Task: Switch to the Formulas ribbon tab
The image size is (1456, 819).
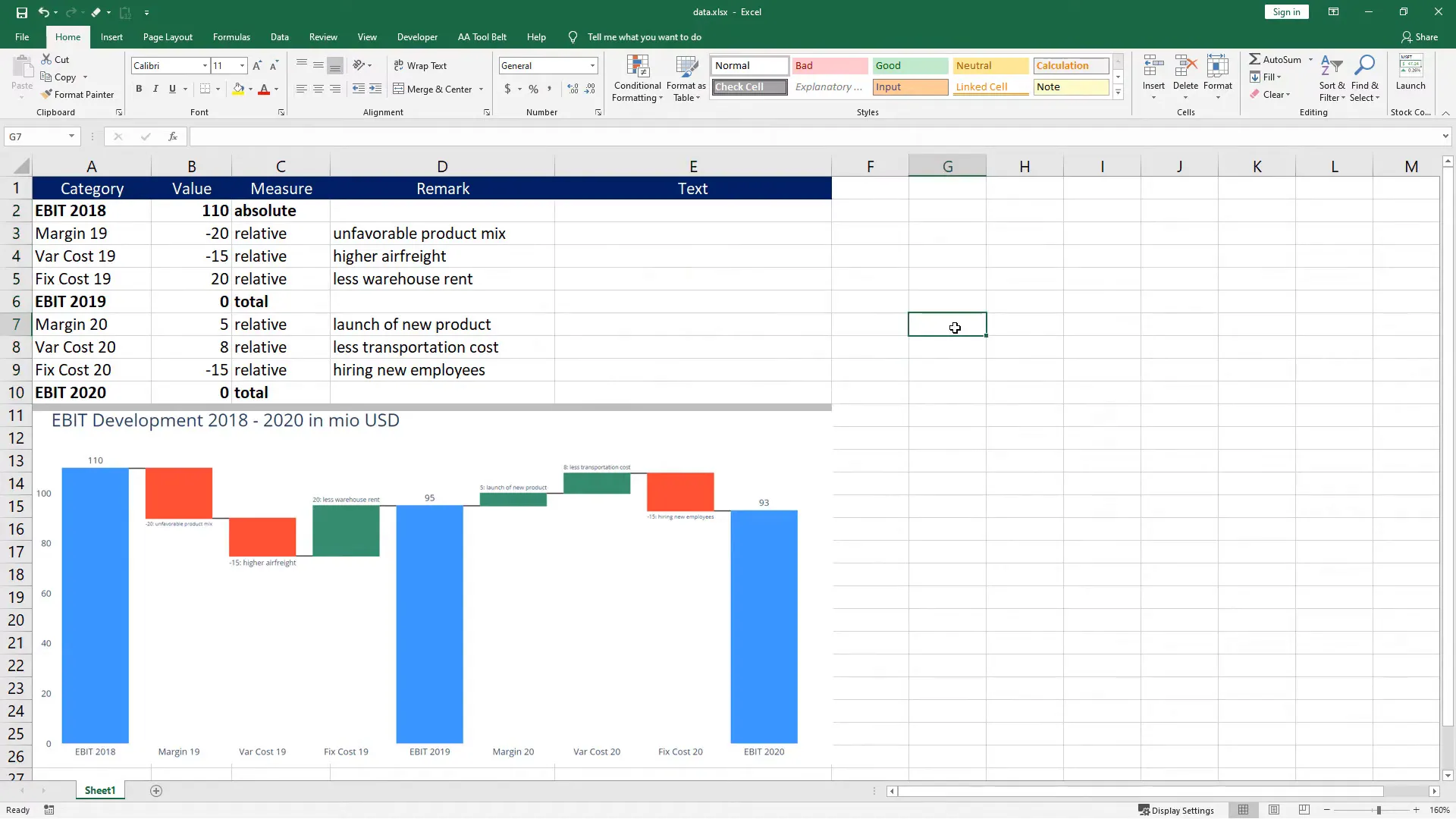Action: tap(231, 36)
